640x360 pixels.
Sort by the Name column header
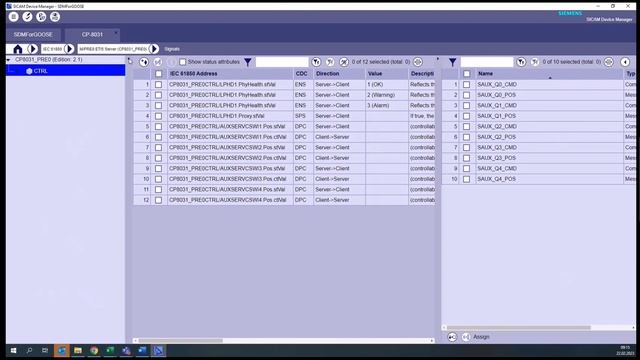point(549,74)
